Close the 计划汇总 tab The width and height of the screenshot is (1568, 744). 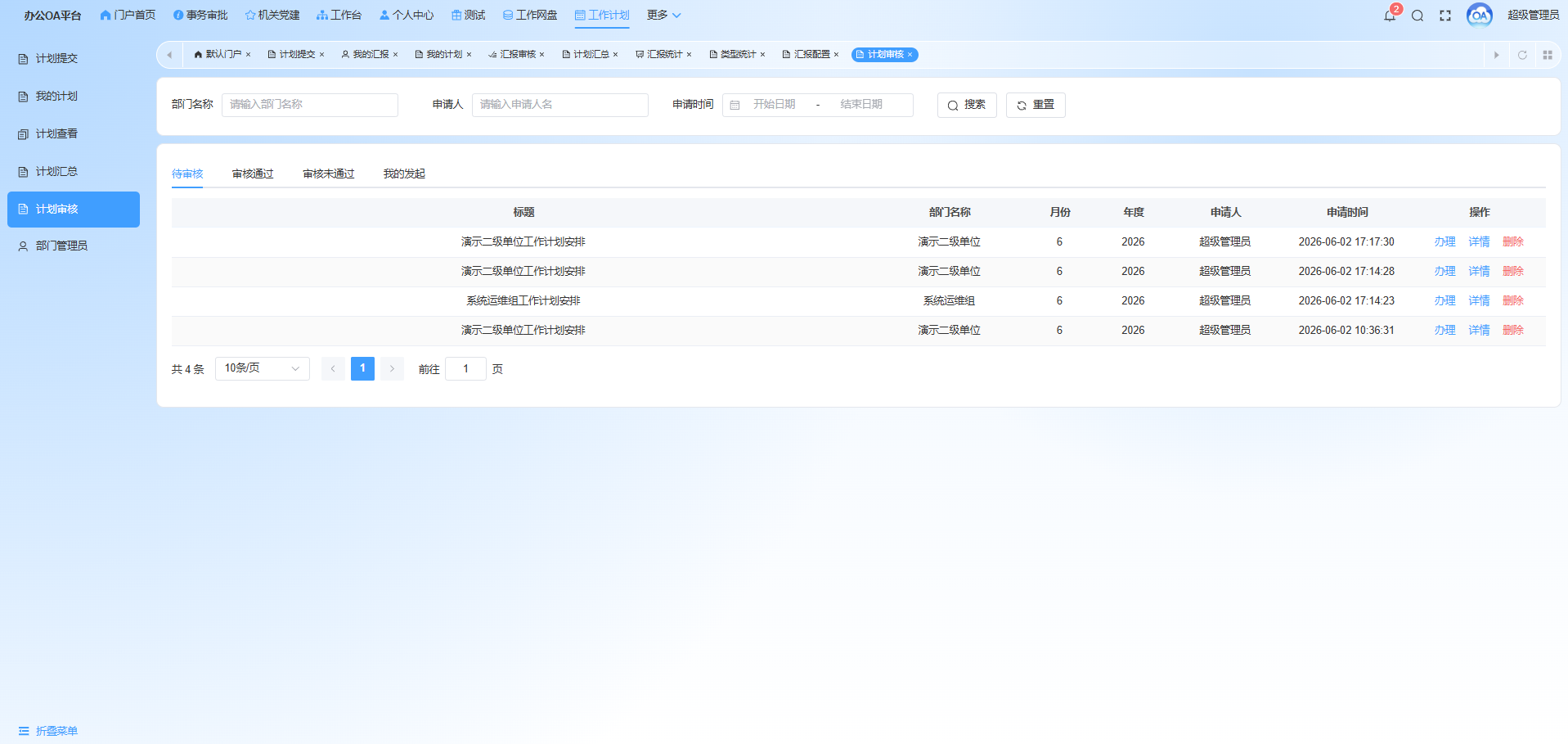coord(615,55)
